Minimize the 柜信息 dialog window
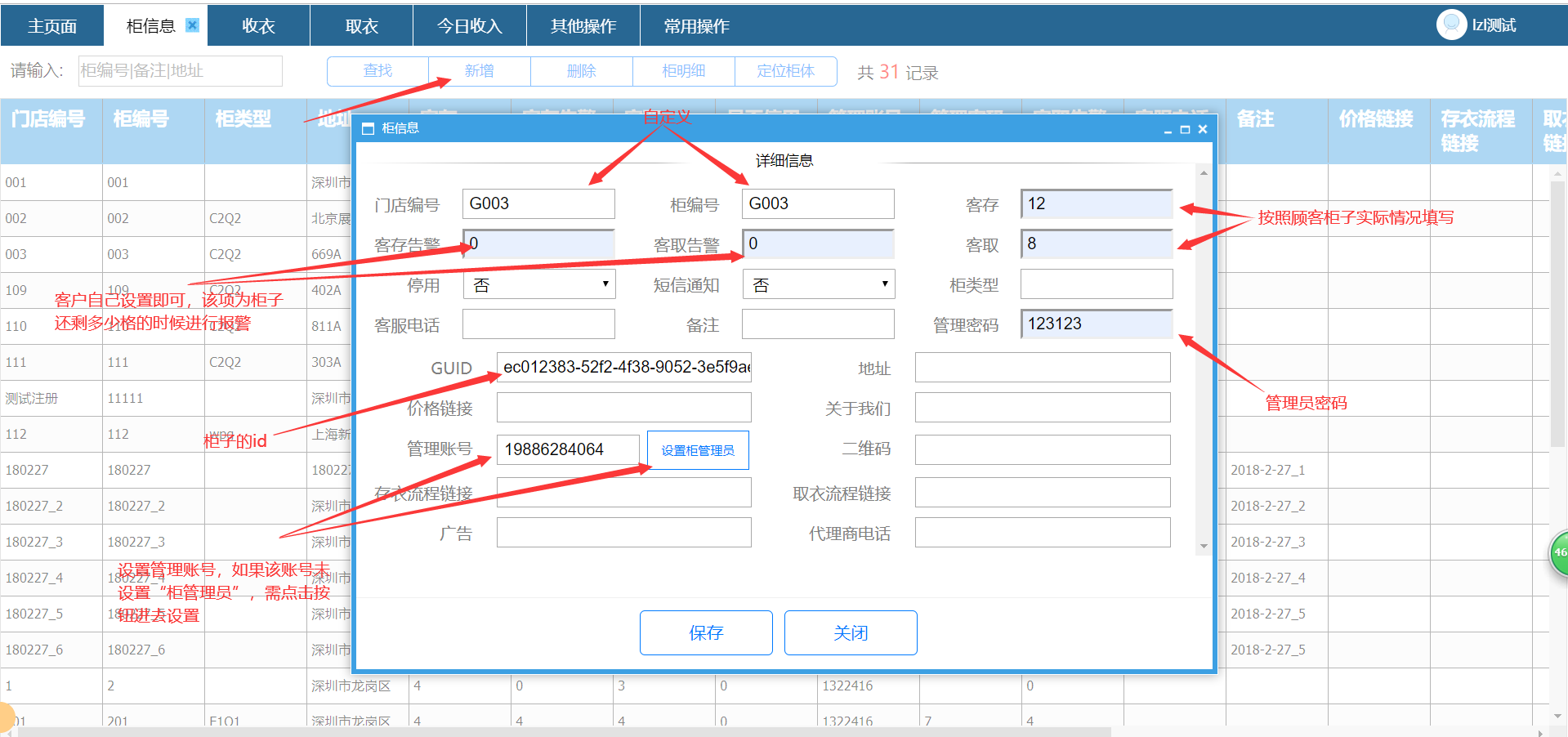1568x737 pixels. coord(1168,129)
